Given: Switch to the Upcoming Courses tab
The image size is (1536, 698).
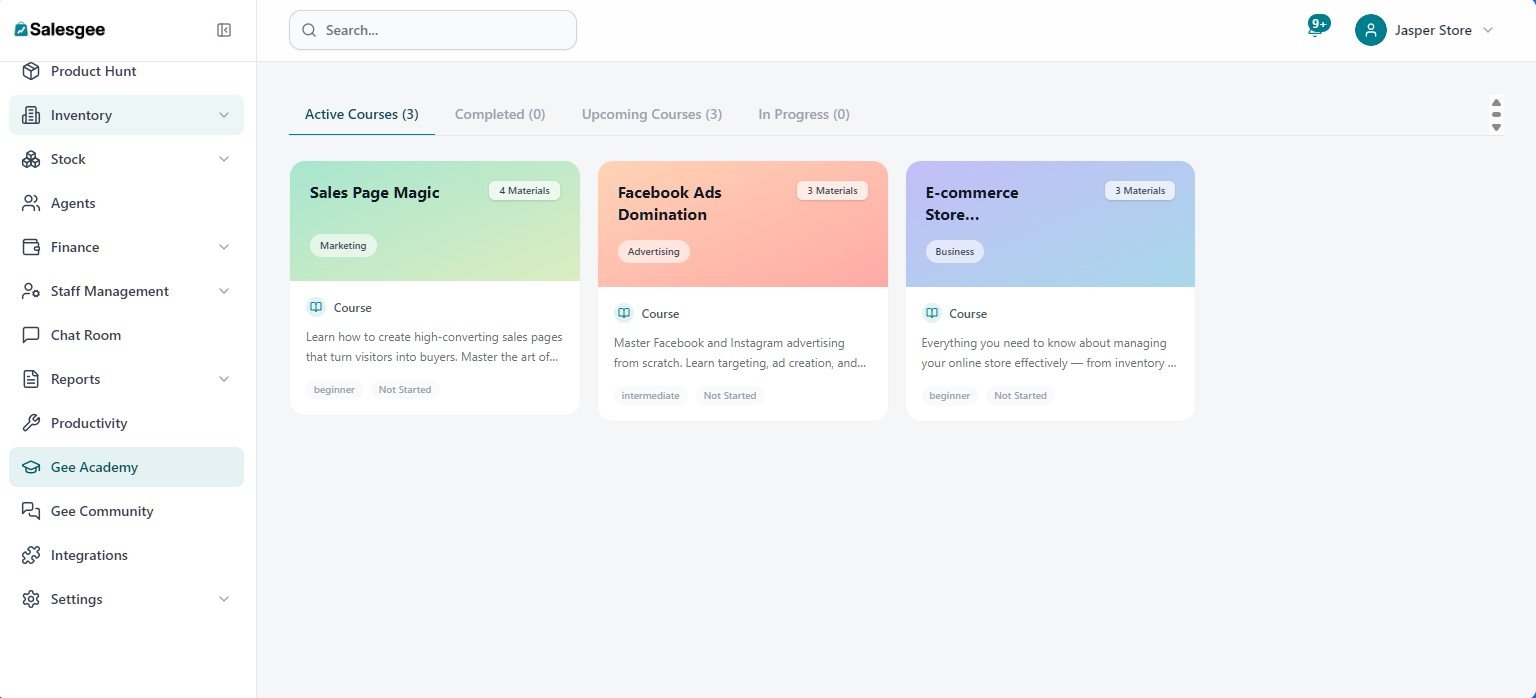Looking at the screenshot, I should coord(651,114).
